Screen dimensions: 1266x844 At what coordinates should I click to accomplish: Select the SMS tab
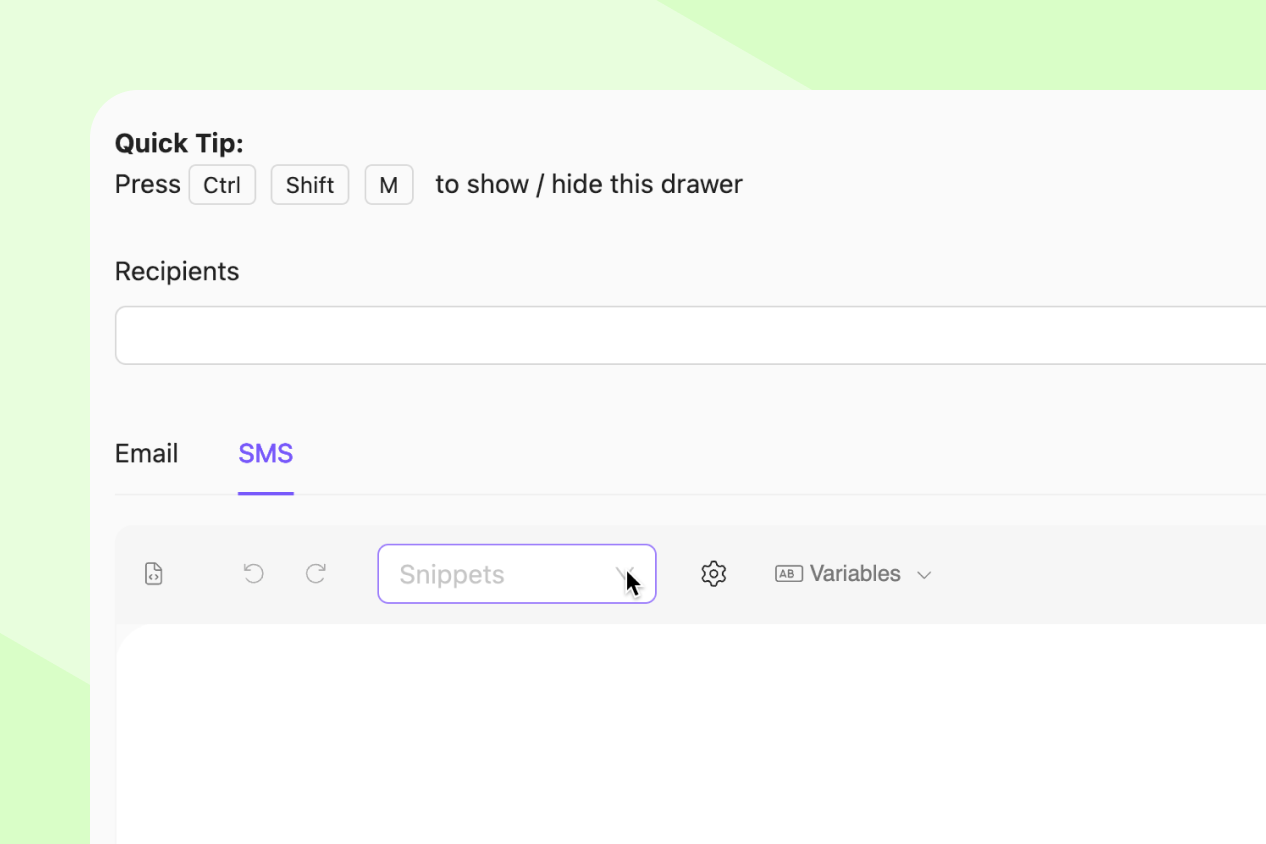(x=265, y=454)
